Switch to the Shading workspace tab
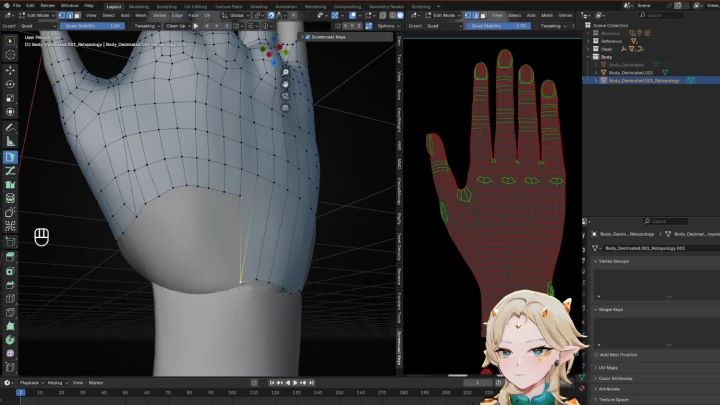 (x=259, y=7)
